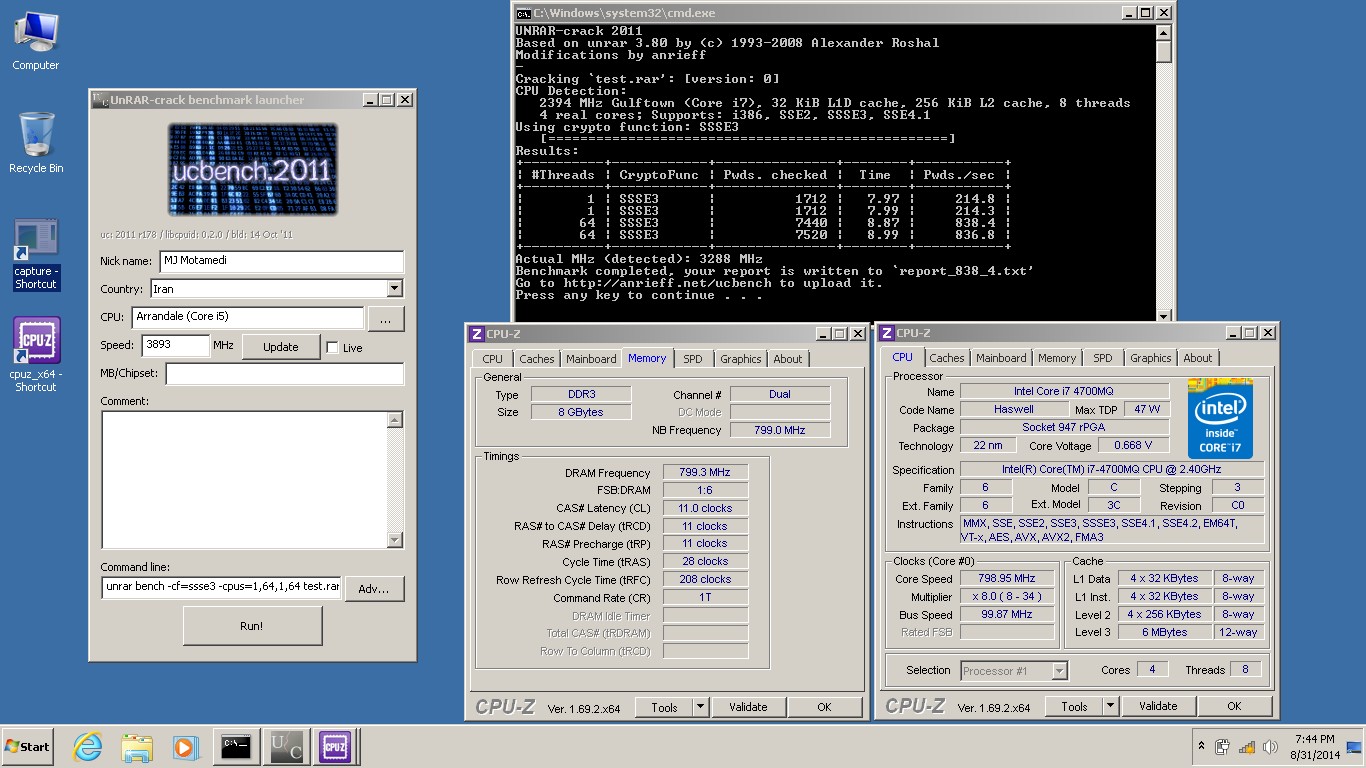Open Windows Media Player from the taskbar

pyautogui.click(x=184, y=746)
